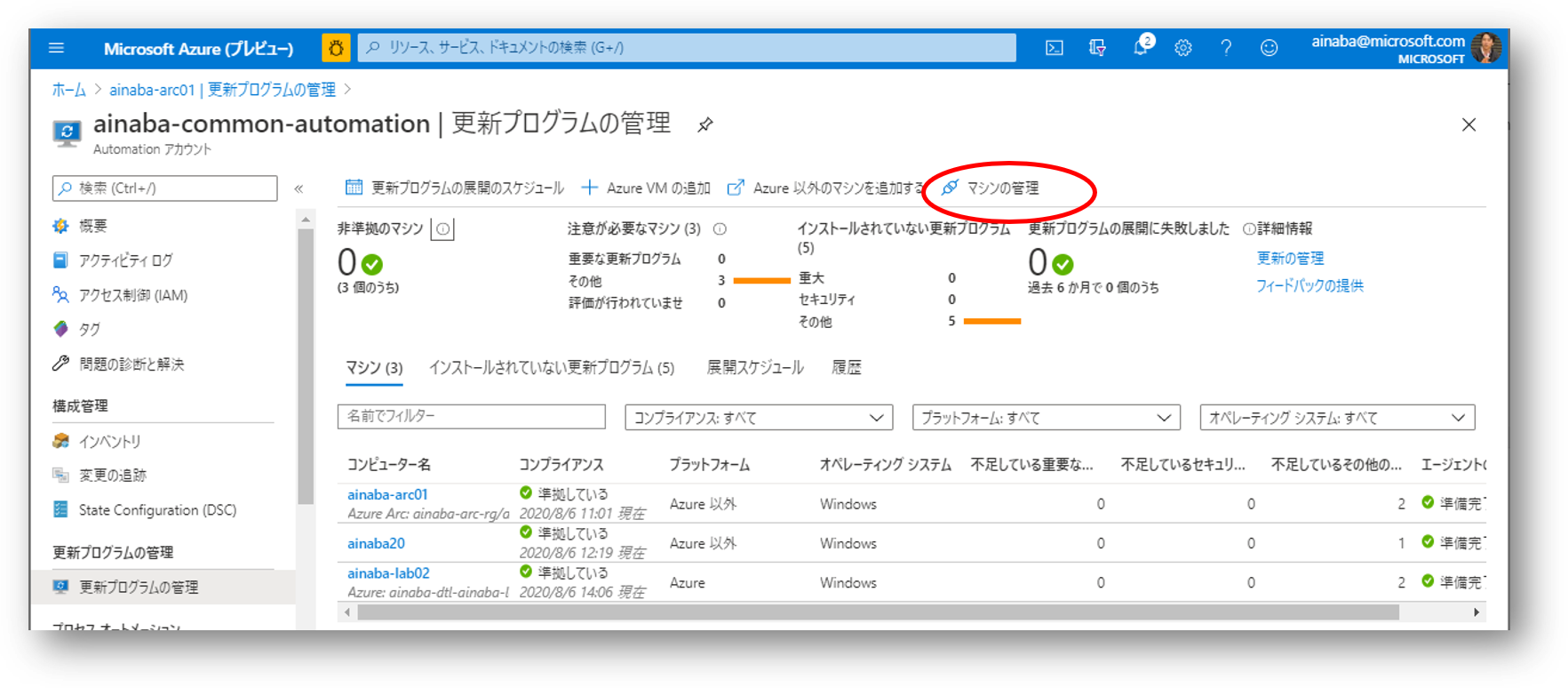
Task: Click the feedback smiley icon
Action: click(1270, 48)
